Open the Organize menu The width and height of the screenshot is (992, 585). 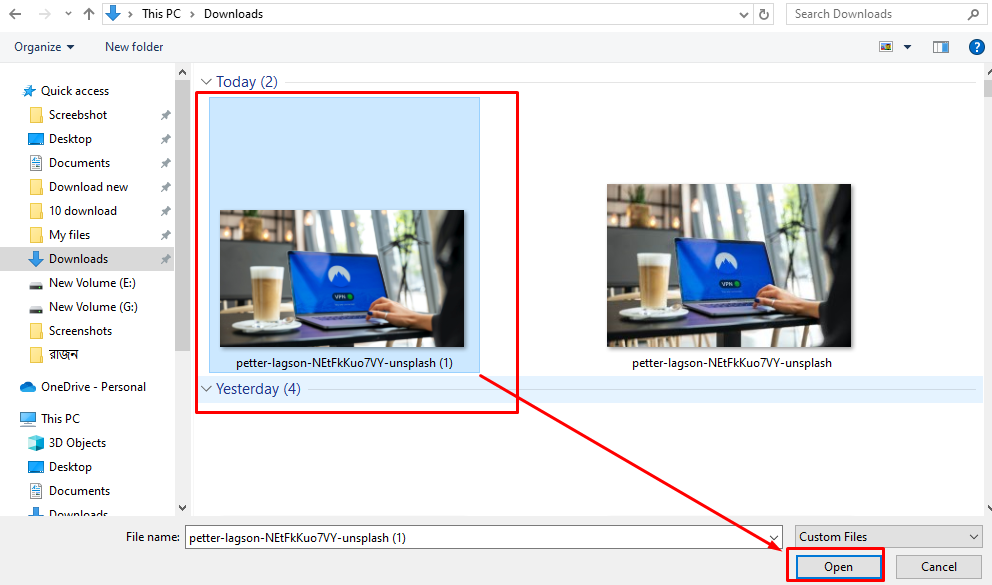coord(44,47)
